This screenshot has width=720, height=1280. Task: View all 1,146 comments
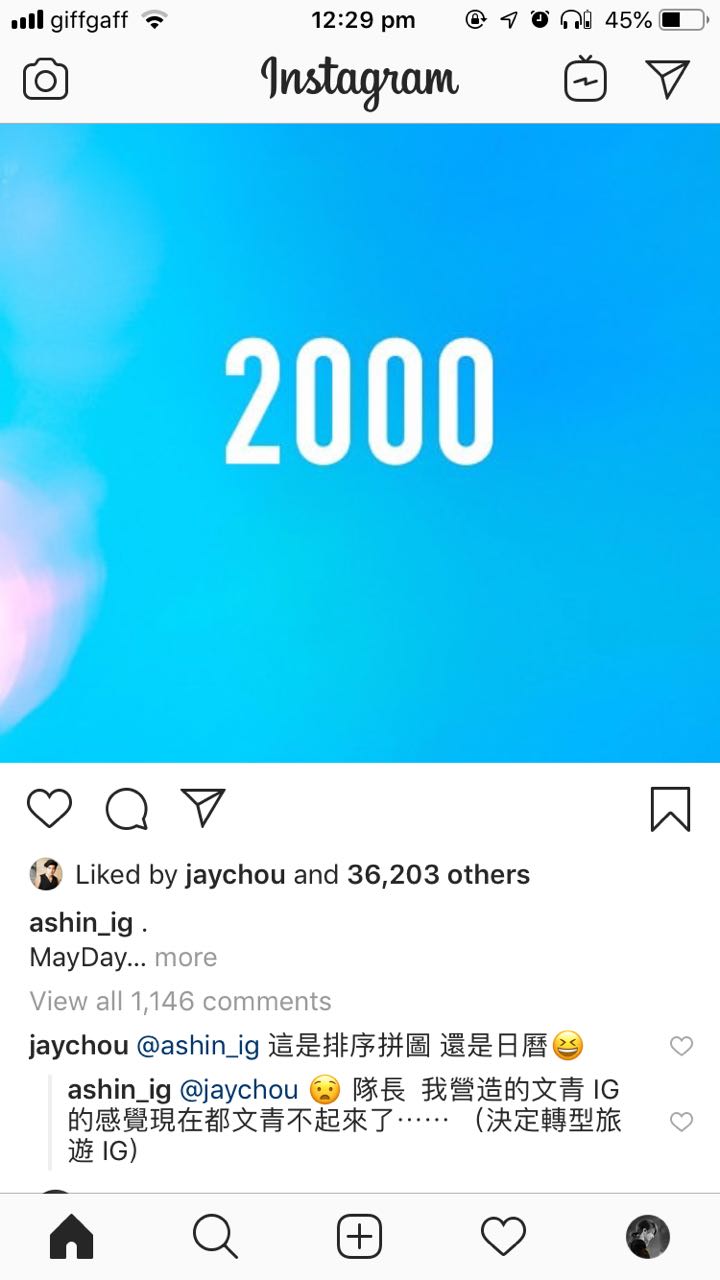click(180, 1001)
